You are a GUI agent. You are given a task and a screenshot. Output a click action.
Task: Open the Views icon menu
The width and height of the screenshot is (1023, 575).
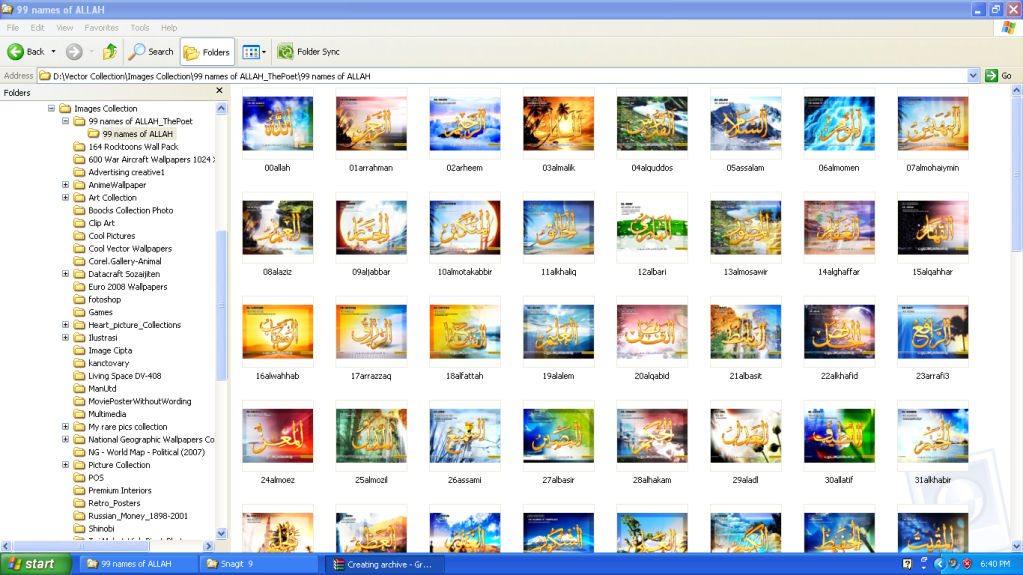click(x=251, y=52)
